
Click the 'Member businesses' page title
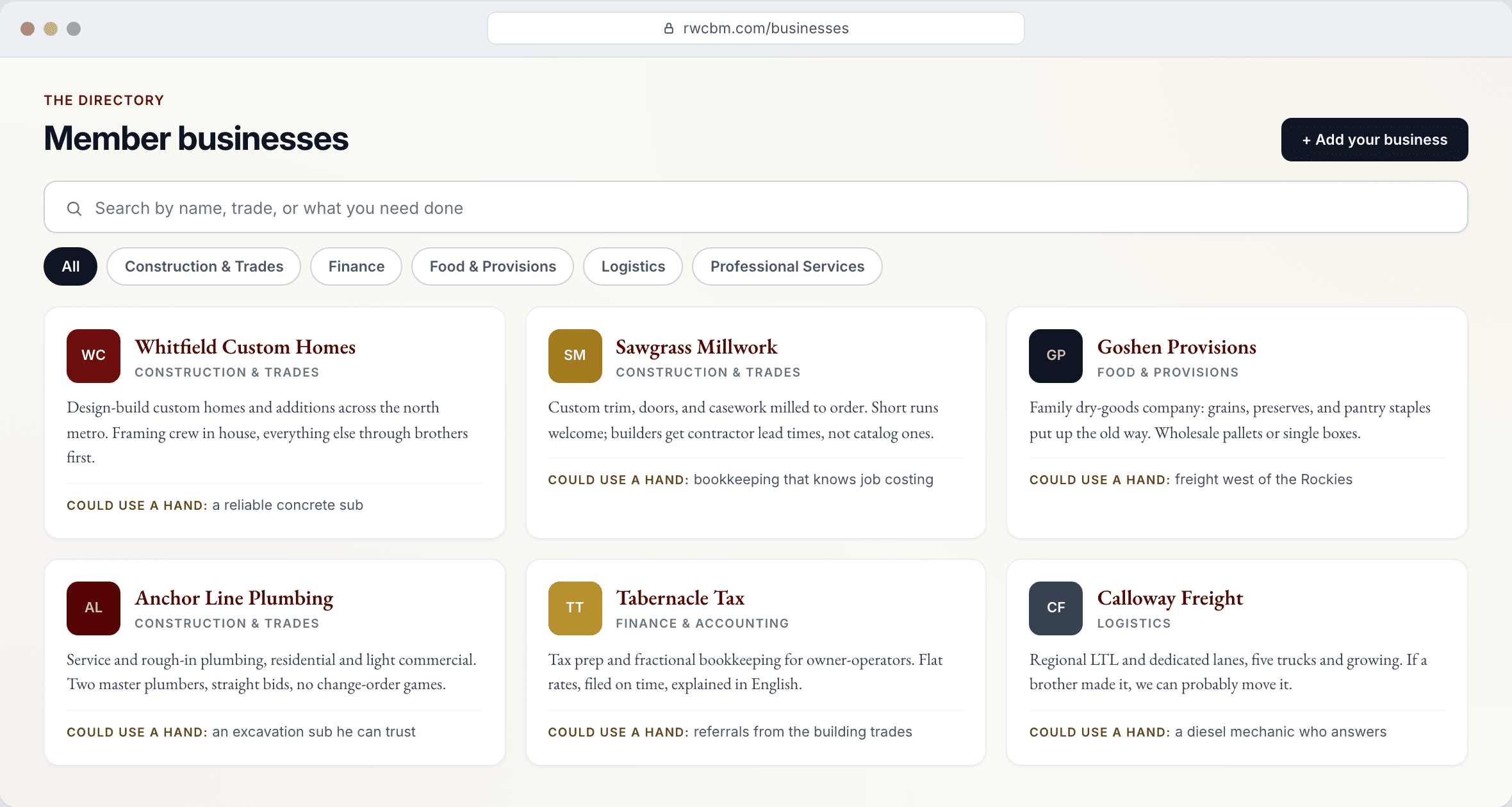click(x=196, y=138)
